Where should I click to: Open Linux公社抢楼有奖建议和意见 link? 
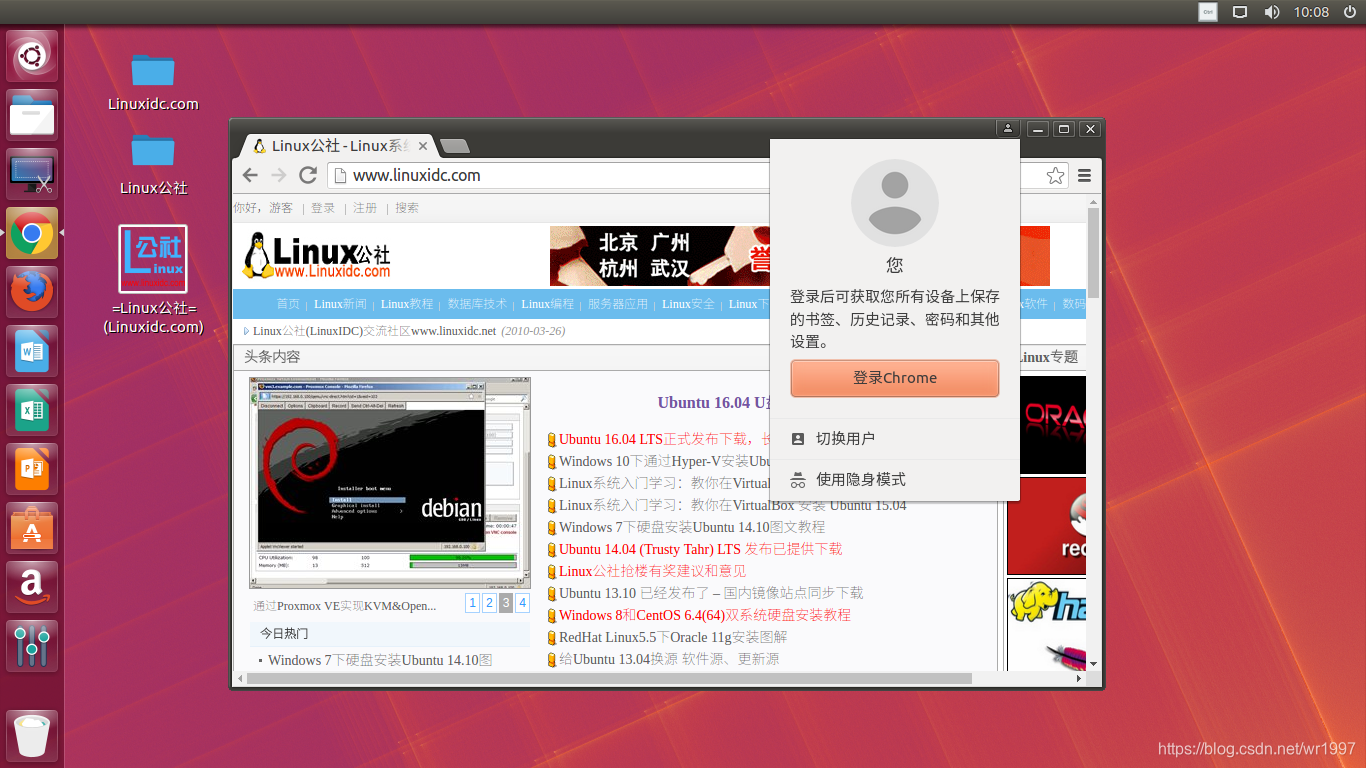click(x=652, y=571)
